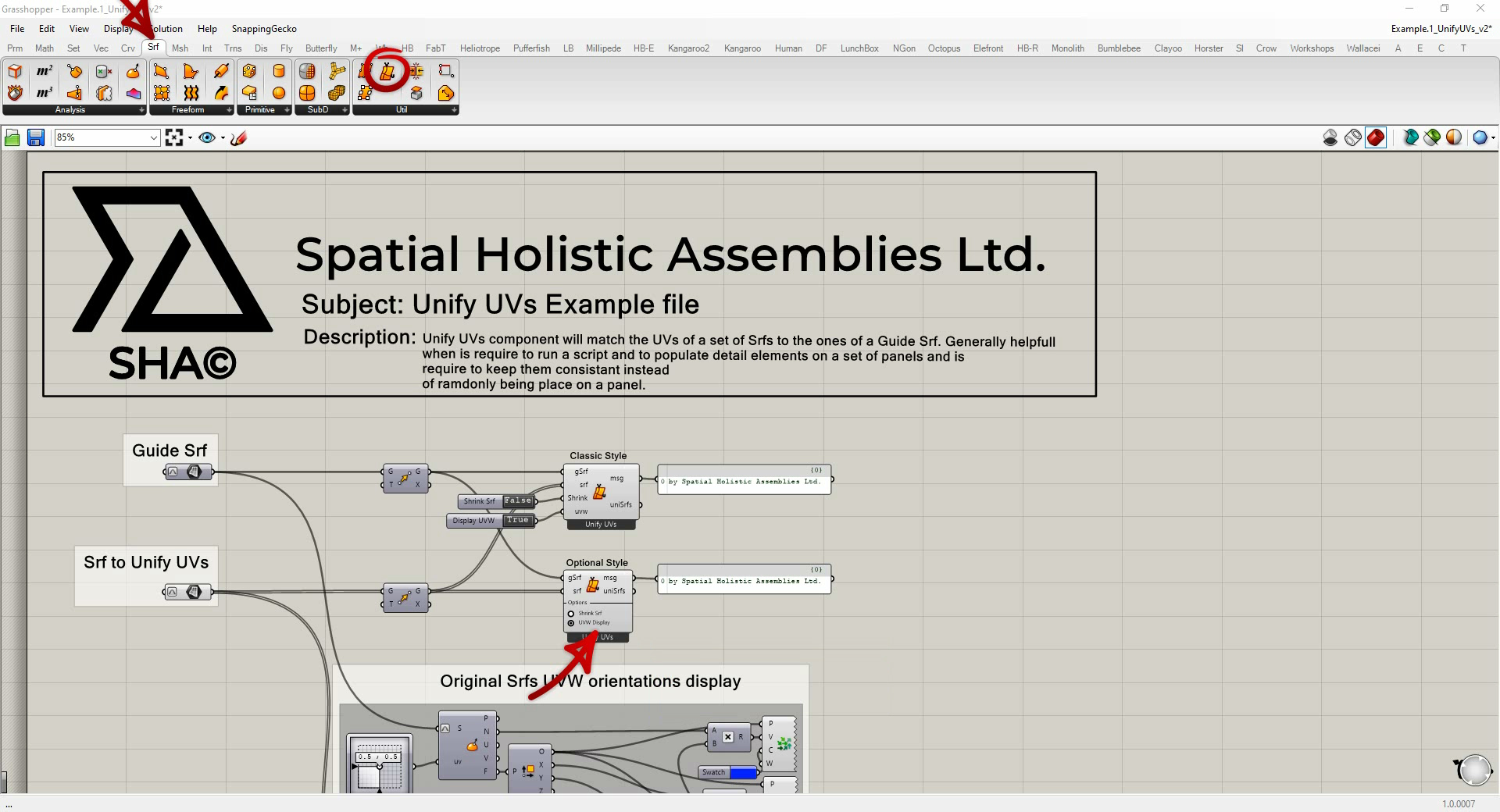
Task: Select the Guide Srf surface parameter
Action: point(187,472)
